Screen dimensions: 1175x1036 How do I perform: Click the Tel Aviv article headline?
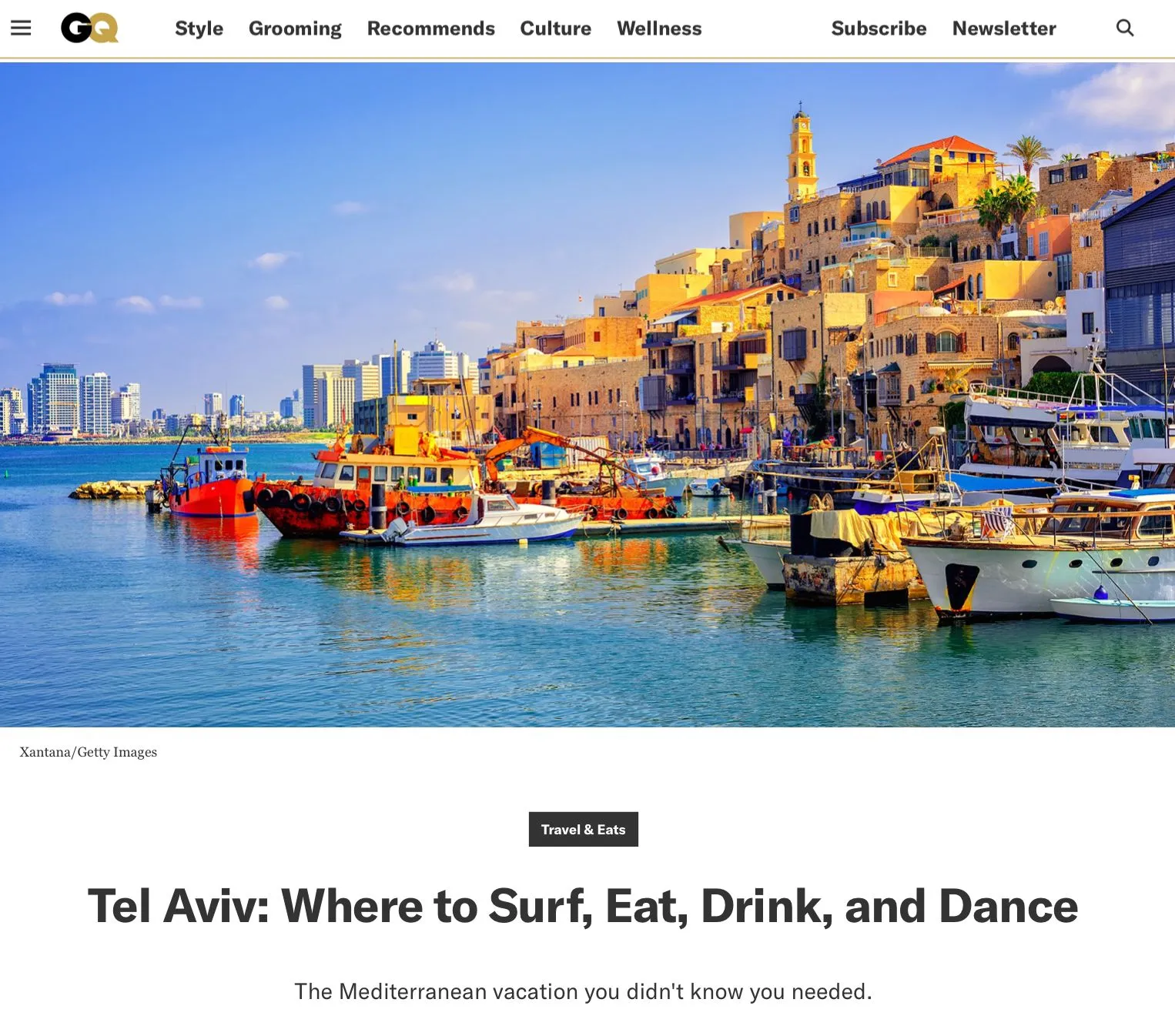[583, 906]
